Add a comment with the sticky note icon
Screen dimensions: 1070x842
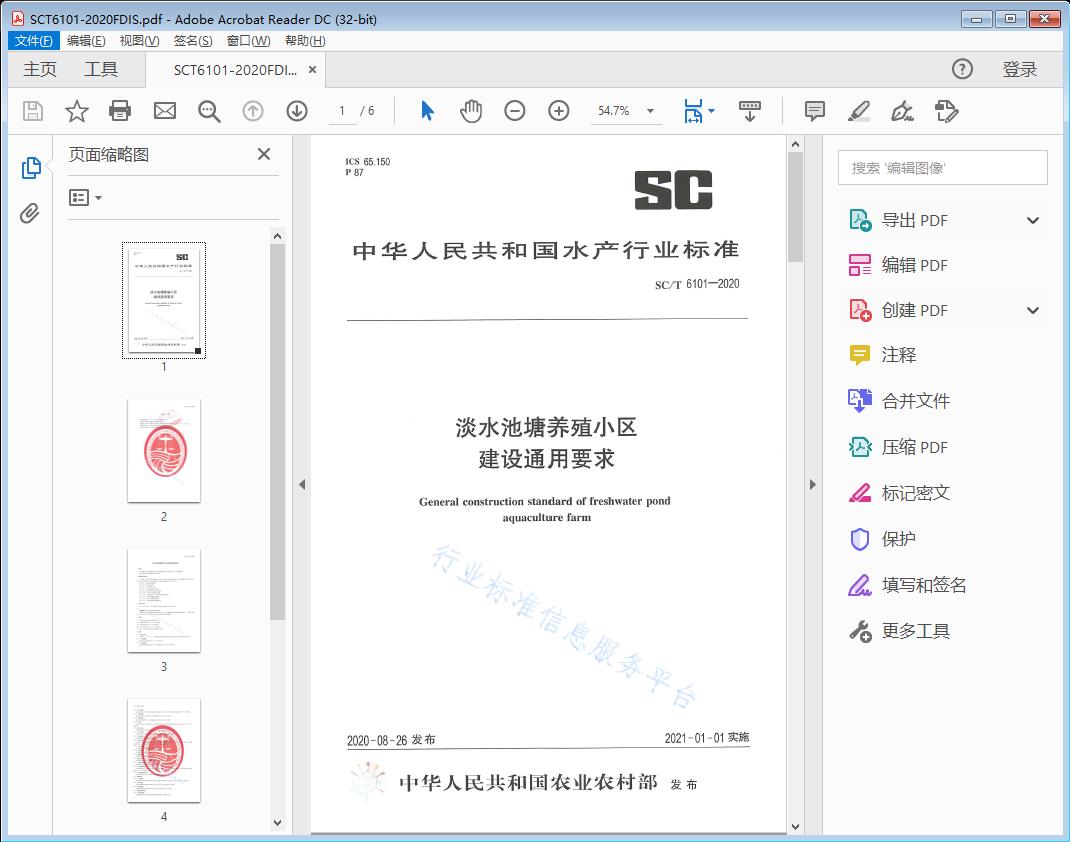[815, 111]
